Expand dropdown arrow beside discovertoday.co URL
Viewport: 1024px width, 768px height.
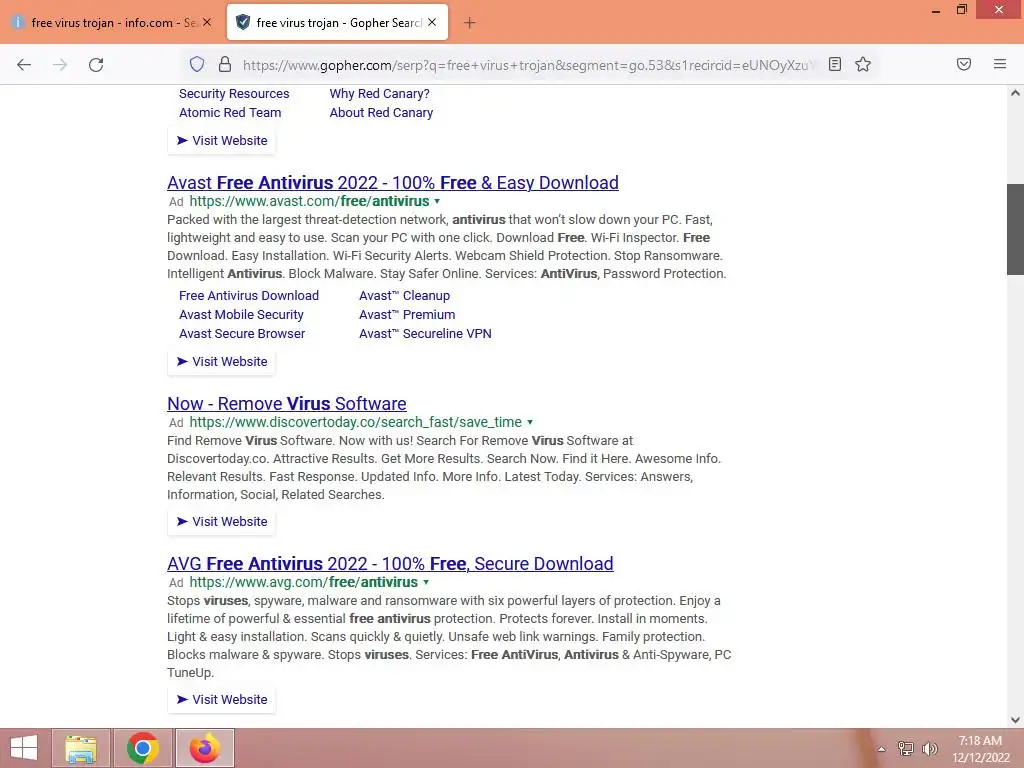click(530, 423)
